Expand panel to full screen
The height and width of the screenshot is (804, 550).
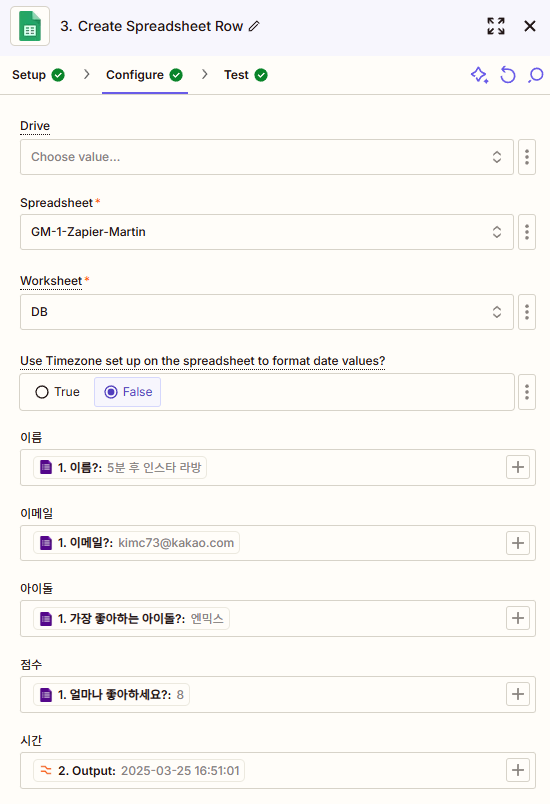pyautogui.click(x=496, y=26)
